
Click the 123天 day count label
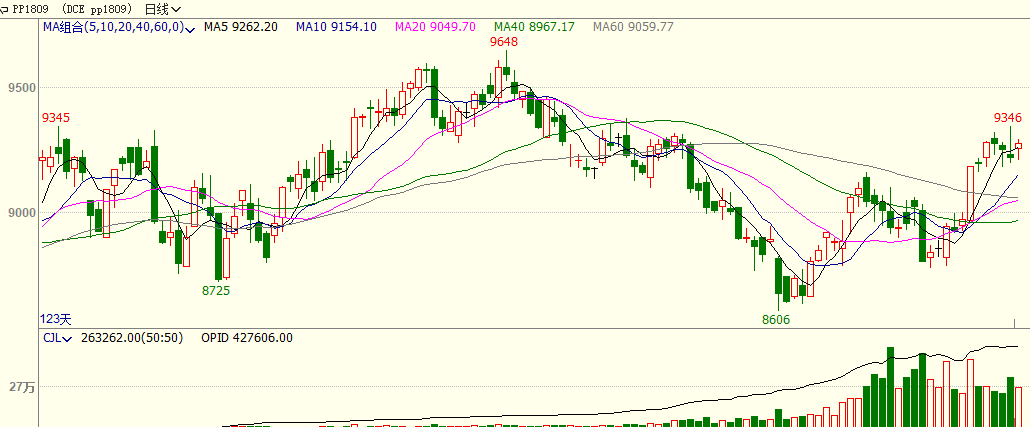pos(56,319)
